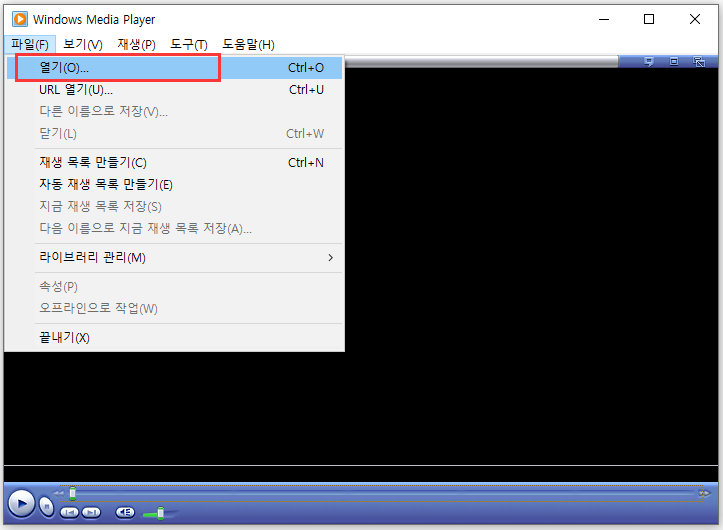Open the 도구(T) menu

pos(189,45)
